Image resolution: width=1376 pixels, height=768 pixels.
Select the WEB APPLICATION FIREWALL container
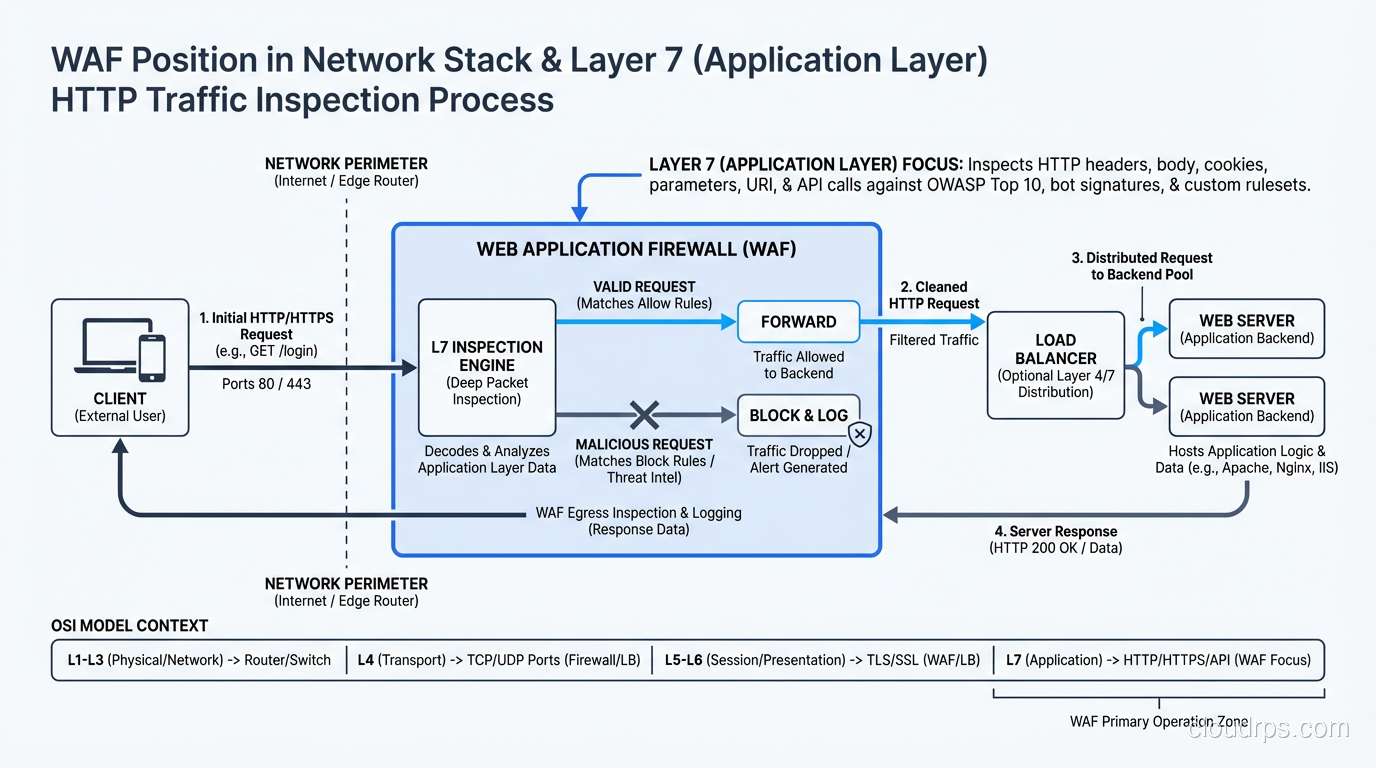[x=636, y=249]
